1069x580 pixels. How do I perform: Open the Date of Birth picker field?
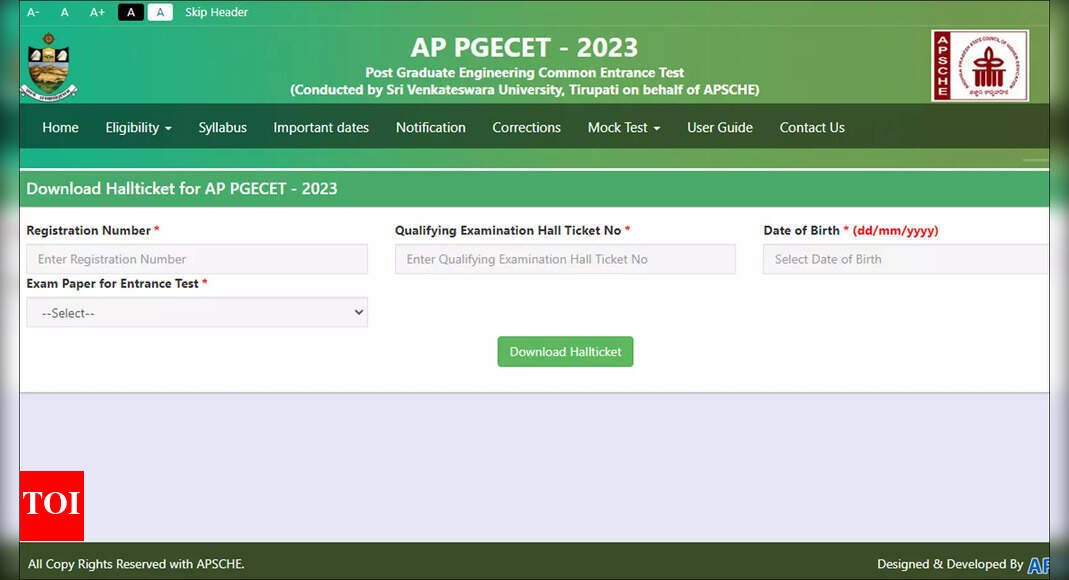(x=905, y=259)
